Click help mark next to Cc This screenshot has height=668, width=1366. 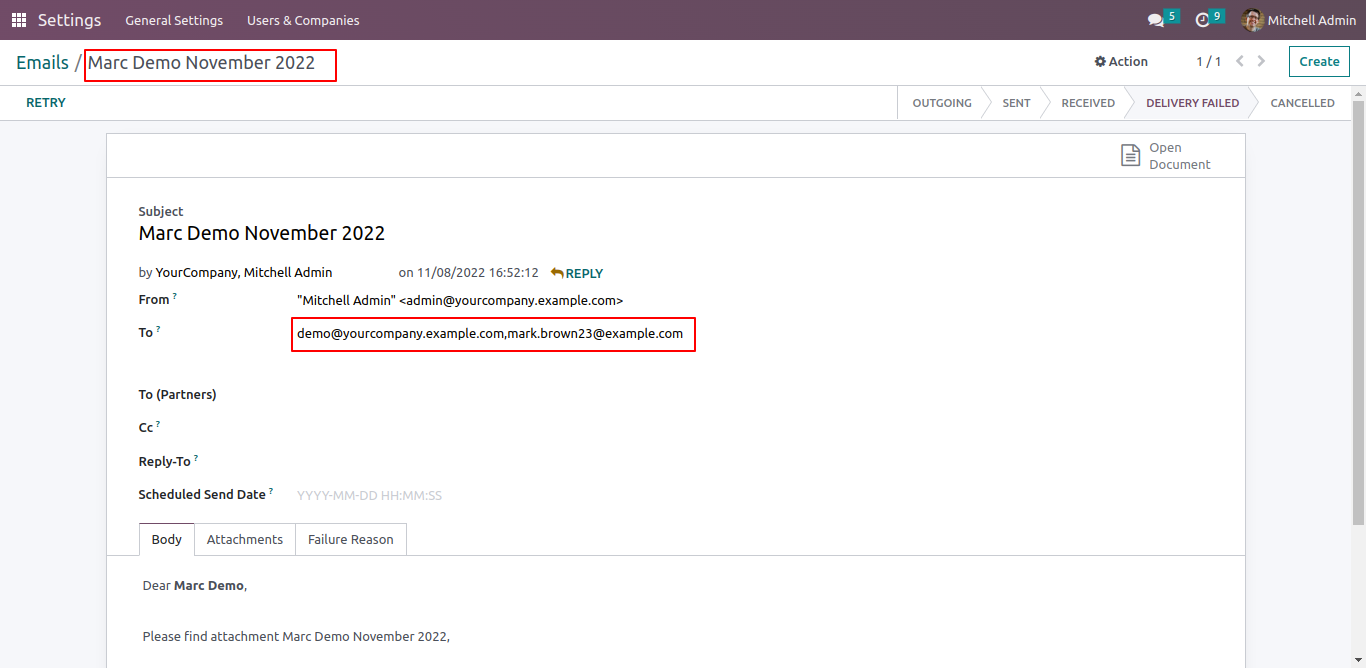tap(158, 424)
